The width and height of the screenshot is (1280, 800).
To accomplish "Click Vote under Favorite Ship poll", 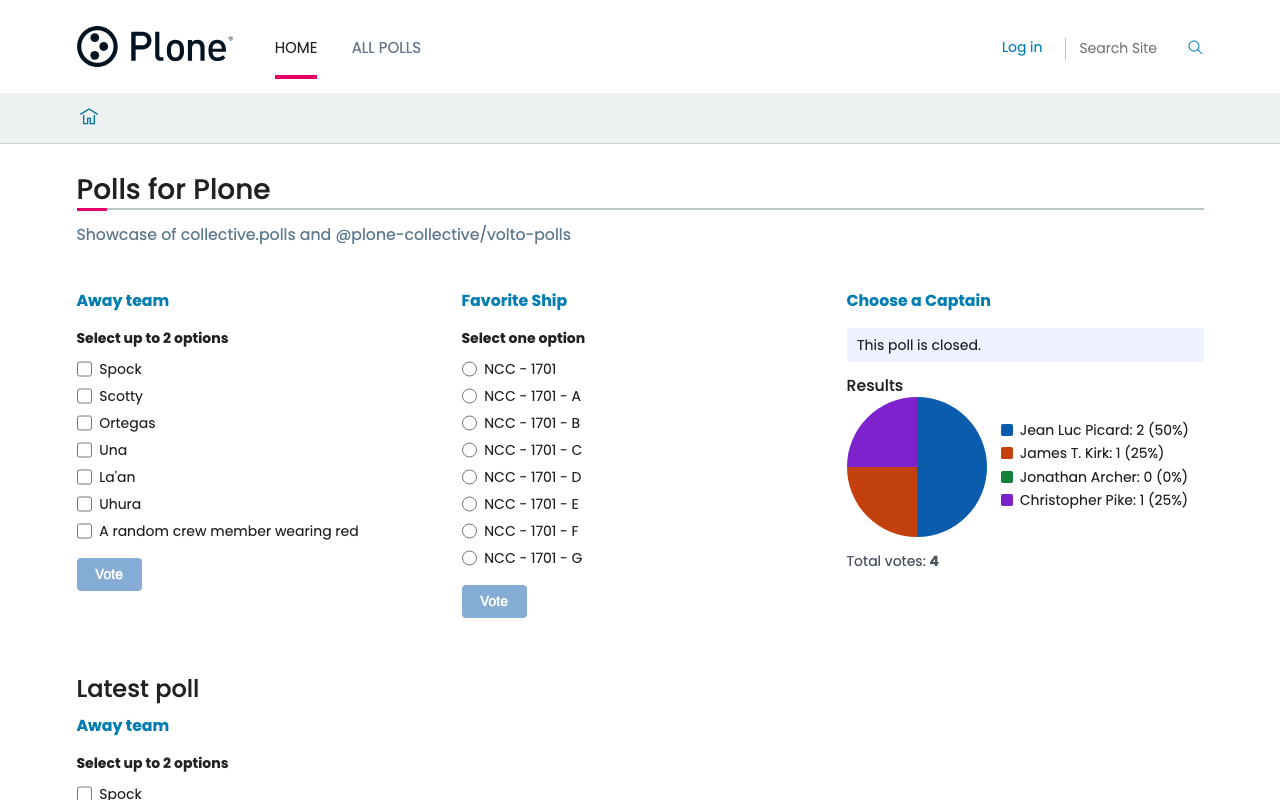I will tap(494, 601).
